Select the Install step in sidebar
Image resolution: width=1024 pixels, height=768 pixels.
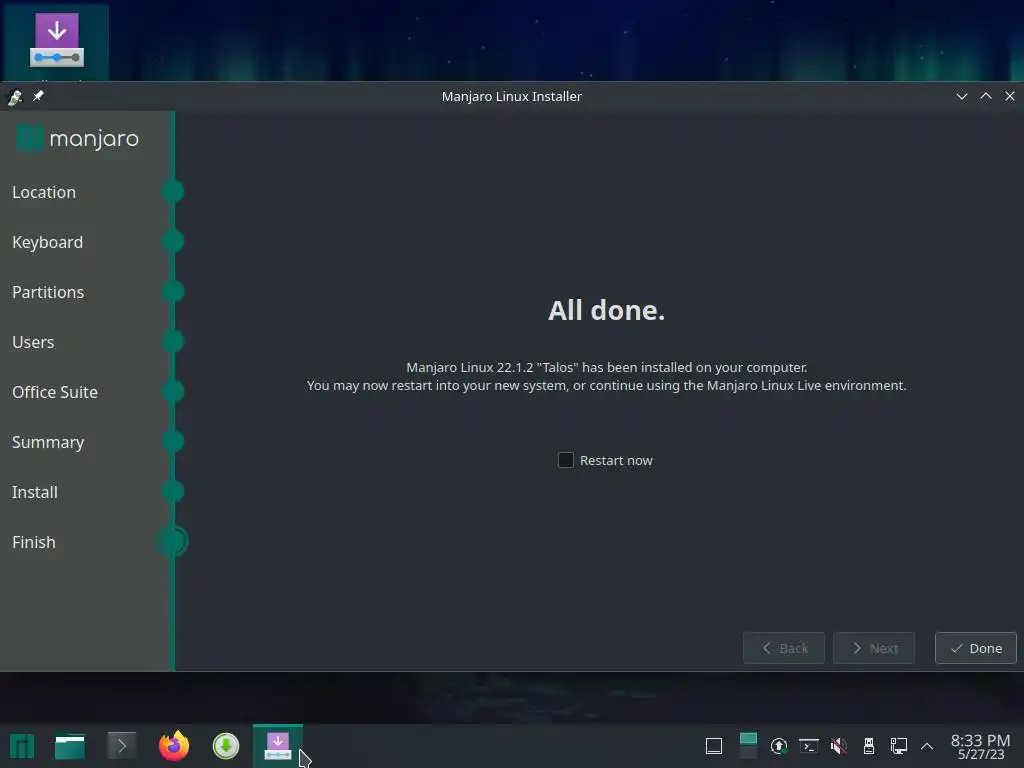click(x=35, y=492)
